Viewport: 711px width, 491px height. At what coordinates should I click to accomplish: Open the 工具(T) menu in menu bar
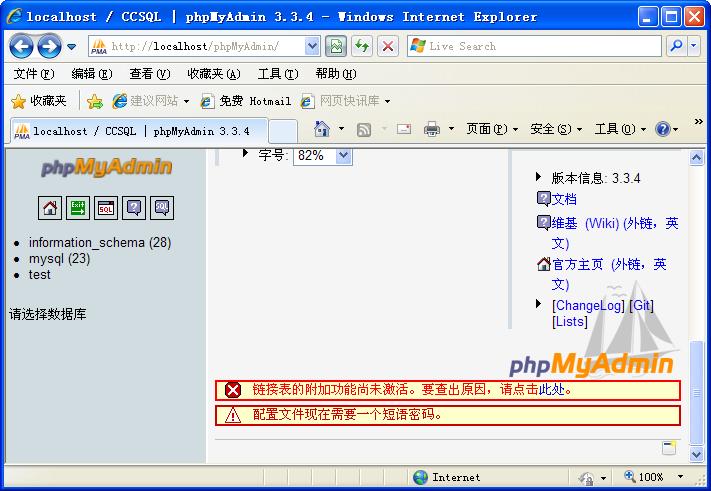(x=277, y=74)
